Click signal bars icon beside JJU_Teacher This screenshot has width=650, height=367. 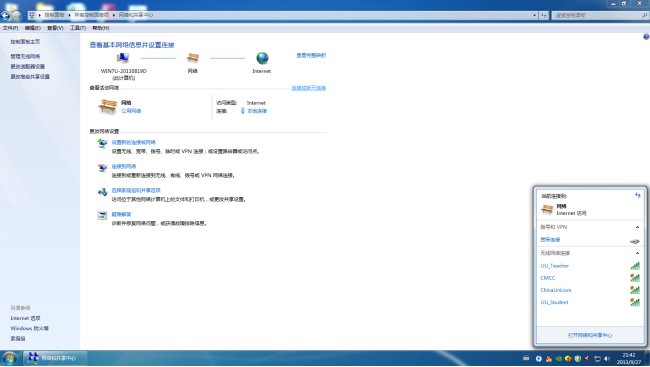[635, 265]
